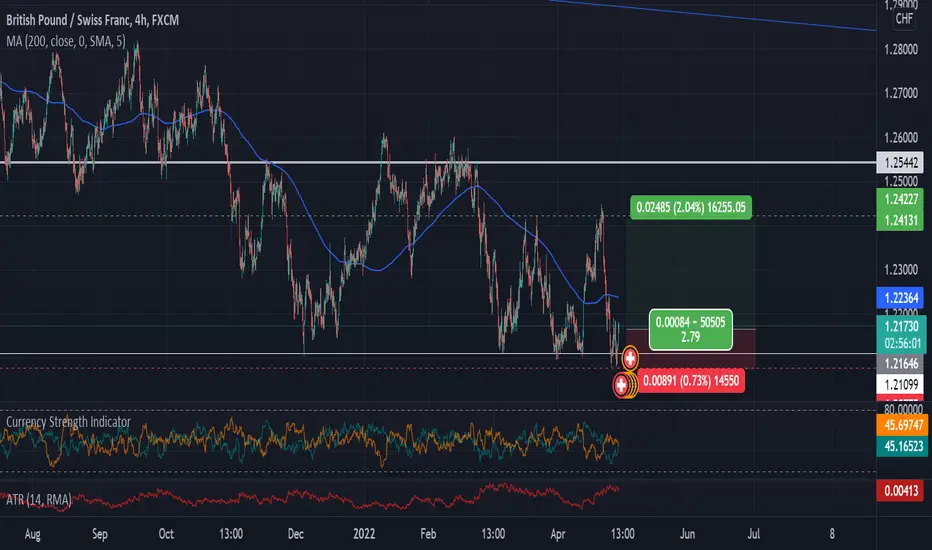
Task: Click the Apr label on the time axis
Action: (558, 534)
